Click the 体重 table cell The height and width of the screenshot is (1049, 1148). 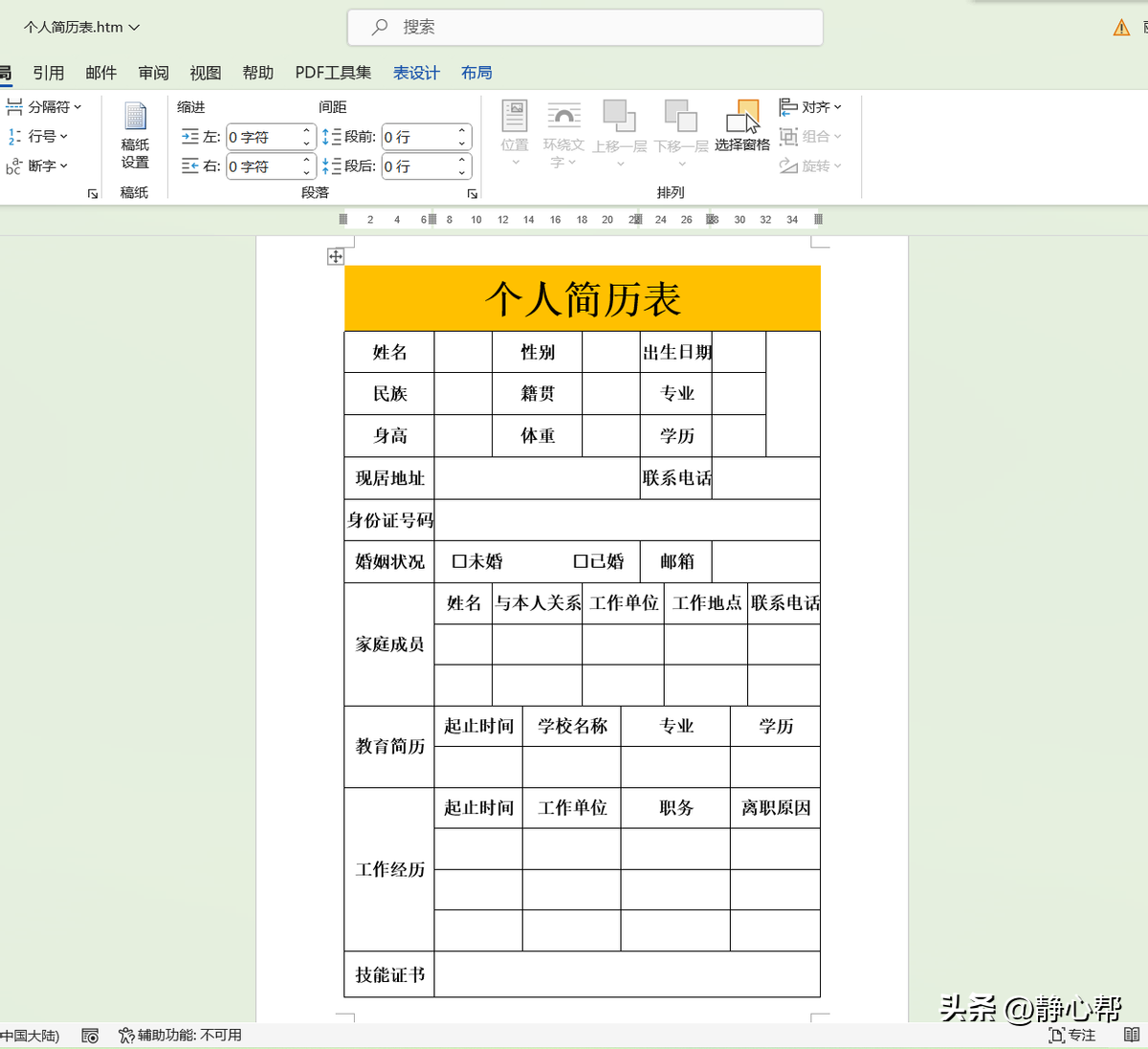click(x=538, y=435)
